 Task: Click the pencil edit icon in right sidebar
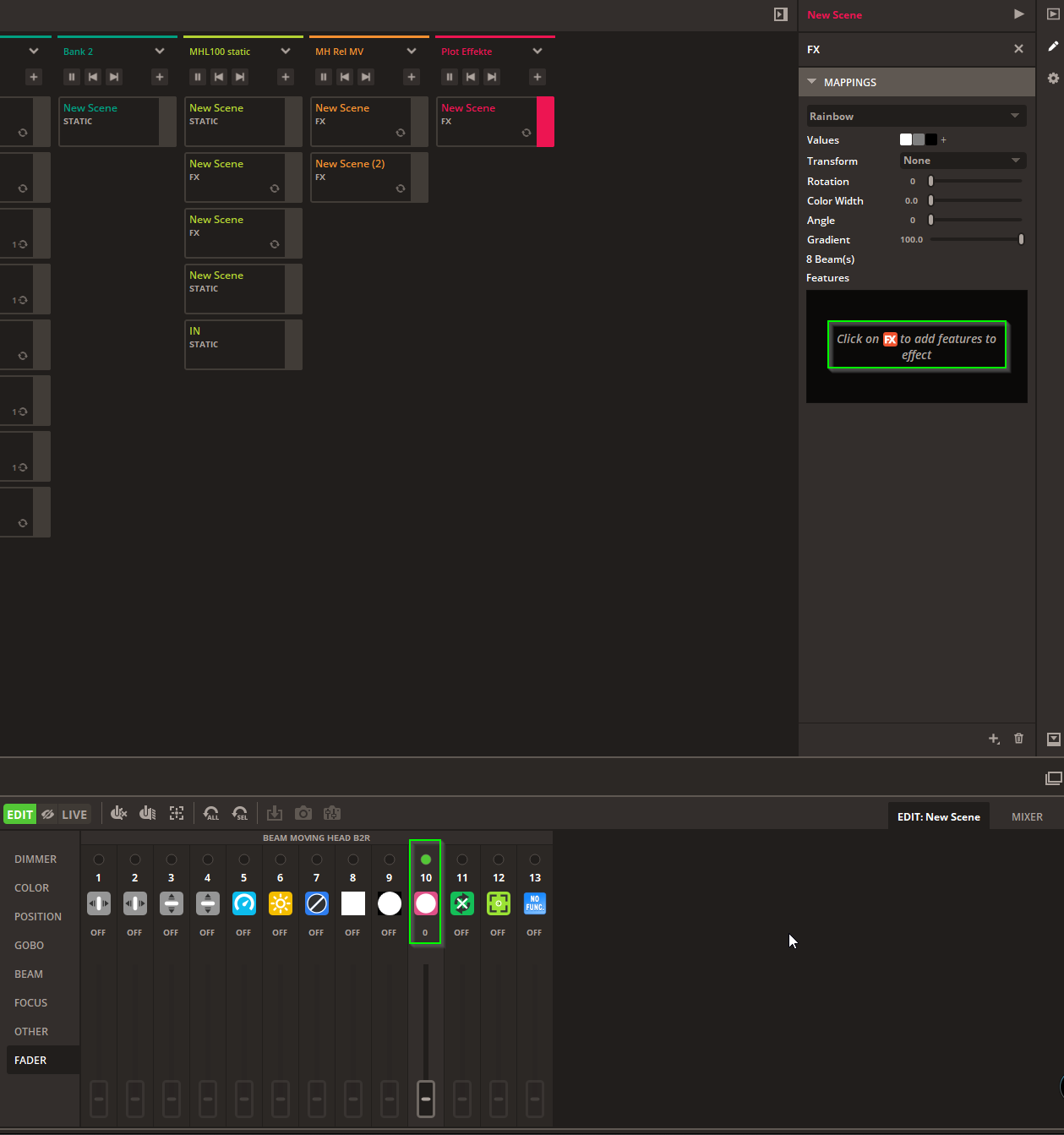1053,46
